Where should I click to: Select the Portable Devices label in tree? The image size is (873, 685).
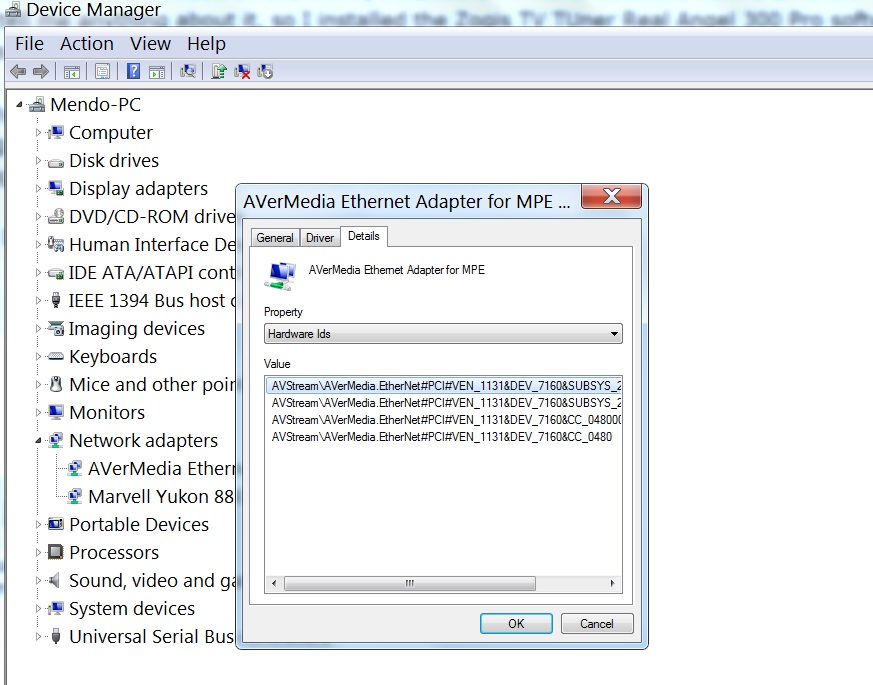pyautogui.click(x=139, y=524)
